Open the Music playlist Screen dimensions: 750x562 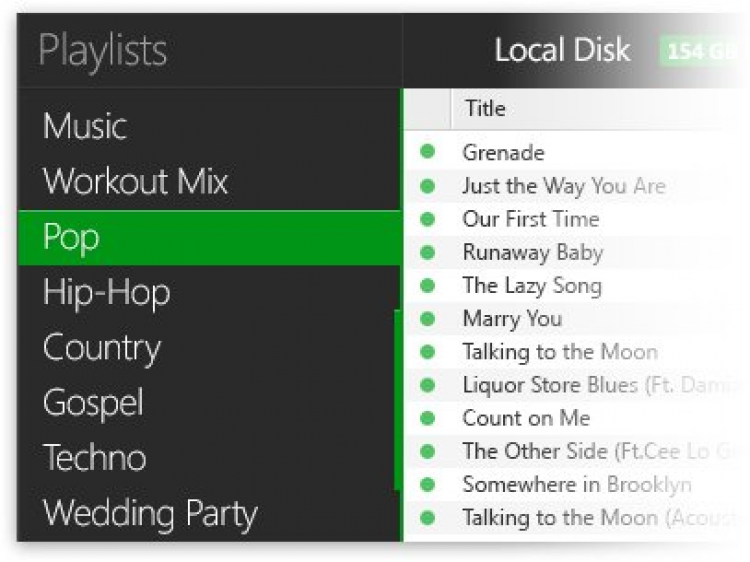coord(85,127)
